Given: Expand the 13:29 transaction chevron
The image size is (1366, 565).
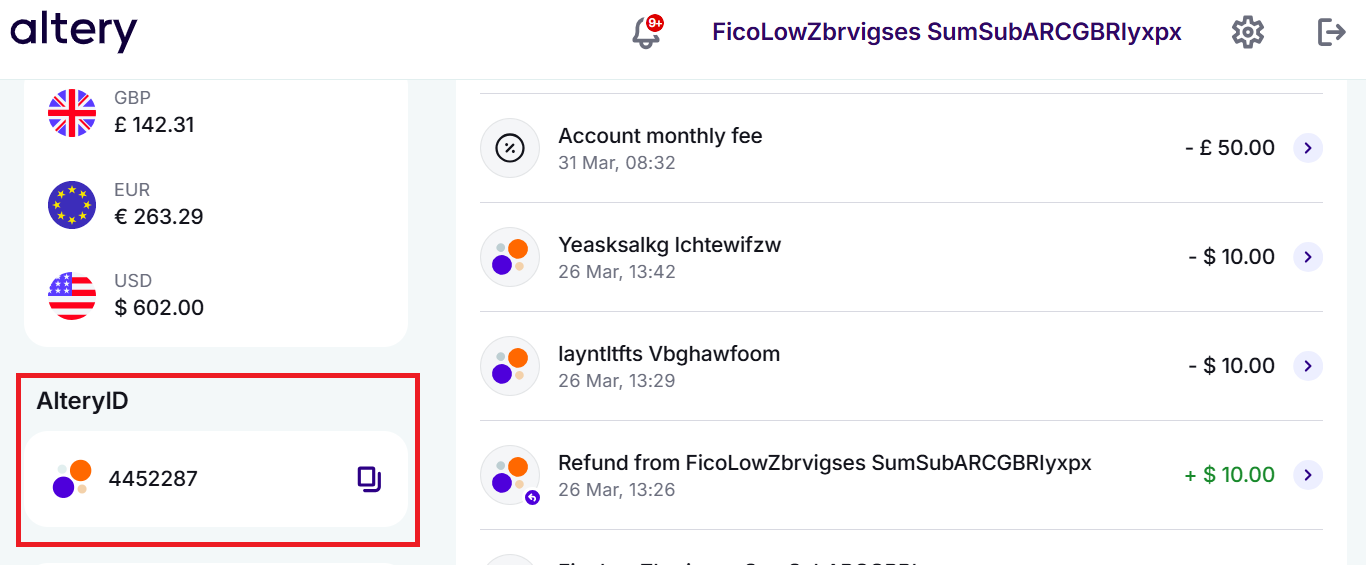Looking at the screenshot, I should [x=1308, y=366].
